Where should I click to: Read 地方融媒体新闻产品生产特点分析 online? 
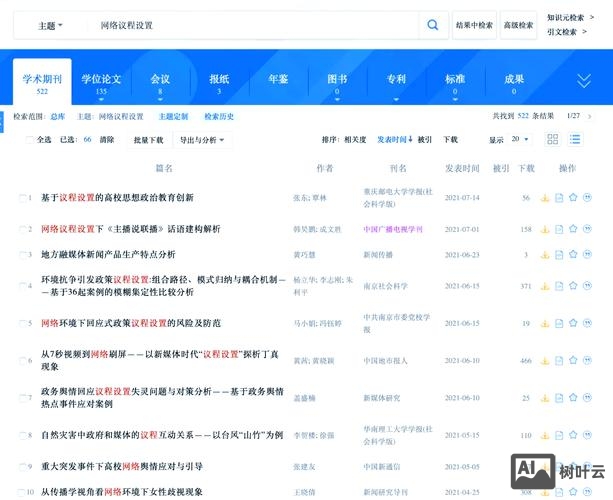pyautogui.click(x=559, y=255)
